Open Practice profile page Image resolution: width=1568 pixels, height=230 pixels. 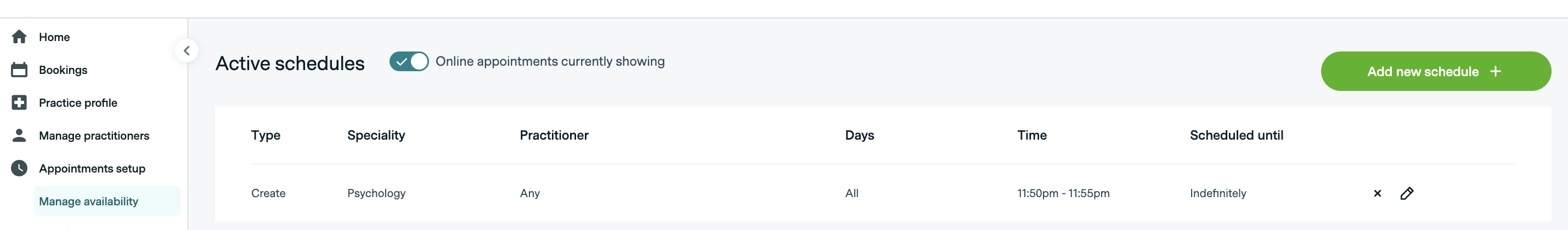coord(78,102)
